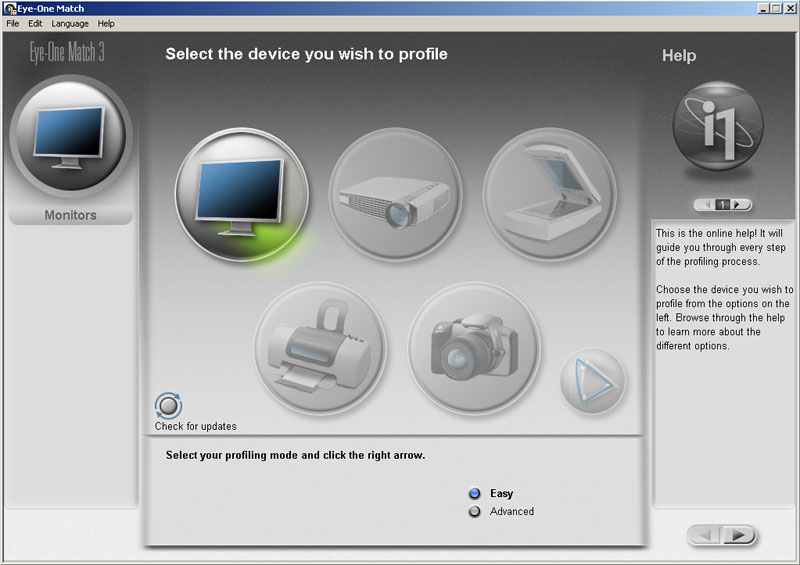
Task: Pick the printer device icon
Action: [320, 349]
